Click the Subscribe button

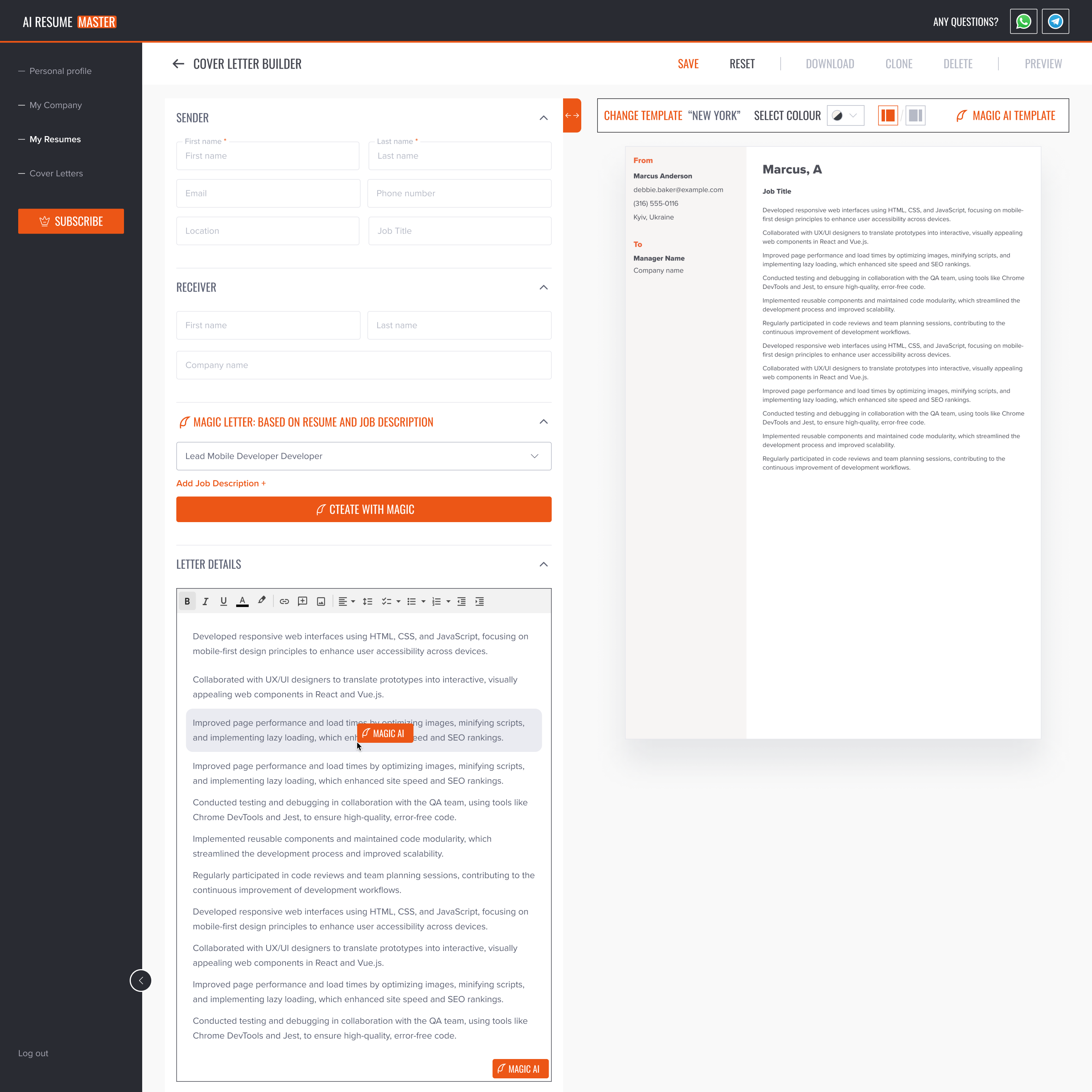(71, 221)
